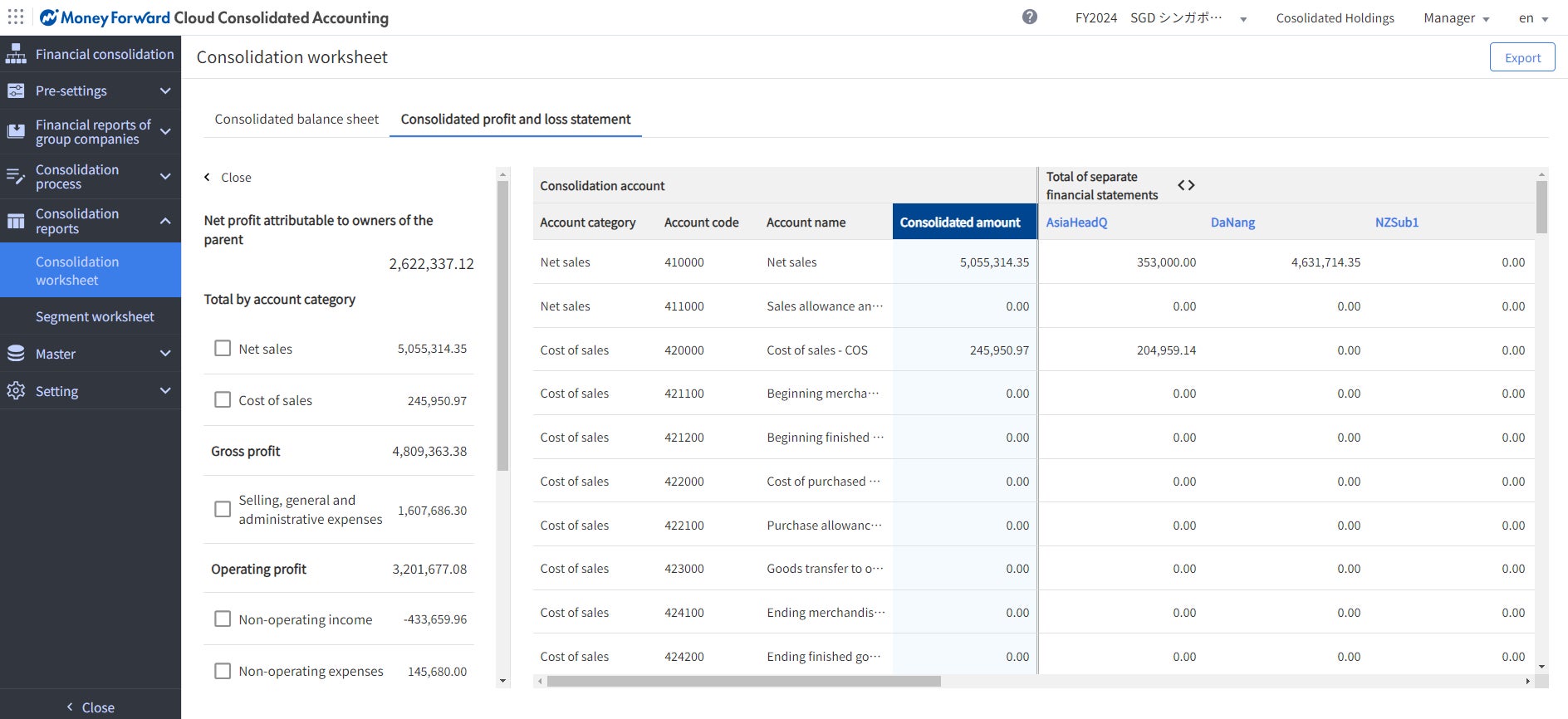
Task: Open the AsiaHeadQ company link
Action: coord(1076,223)
